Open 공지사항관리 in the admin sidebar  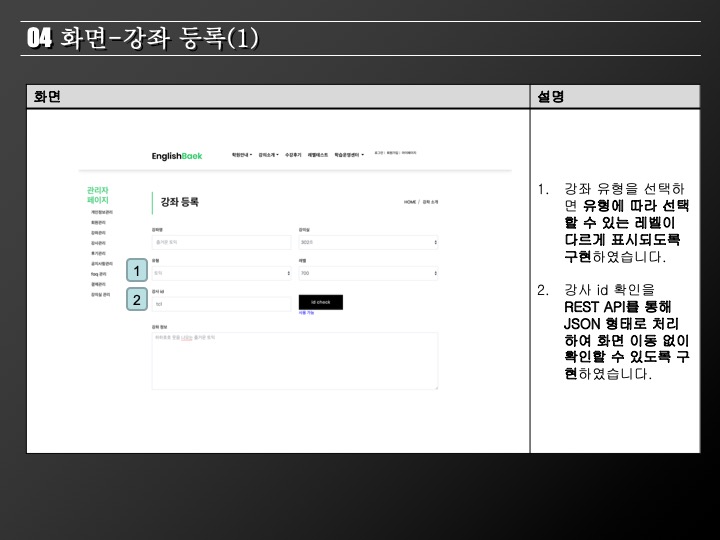click(x=101, y=264)
